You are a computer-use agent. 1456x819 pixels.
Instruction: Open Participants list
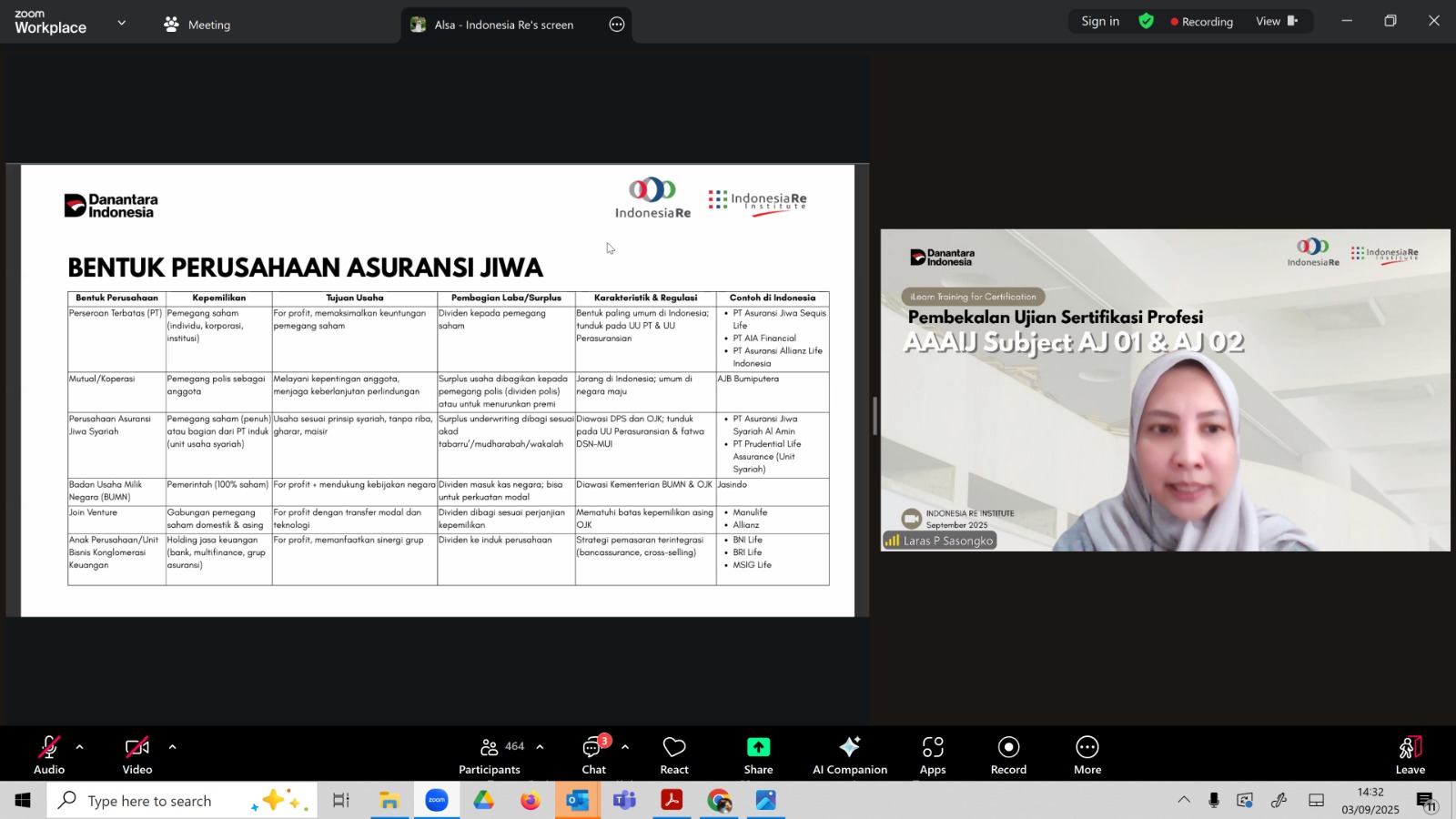point(490,754)
